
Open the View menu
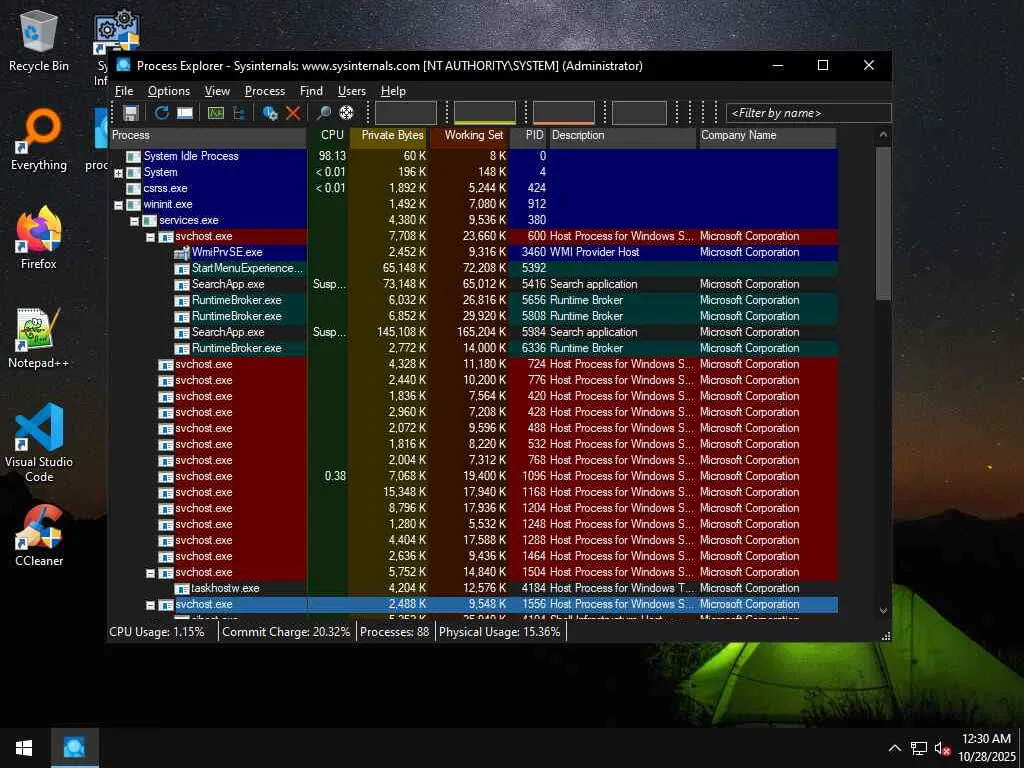(x=217, y=91)
